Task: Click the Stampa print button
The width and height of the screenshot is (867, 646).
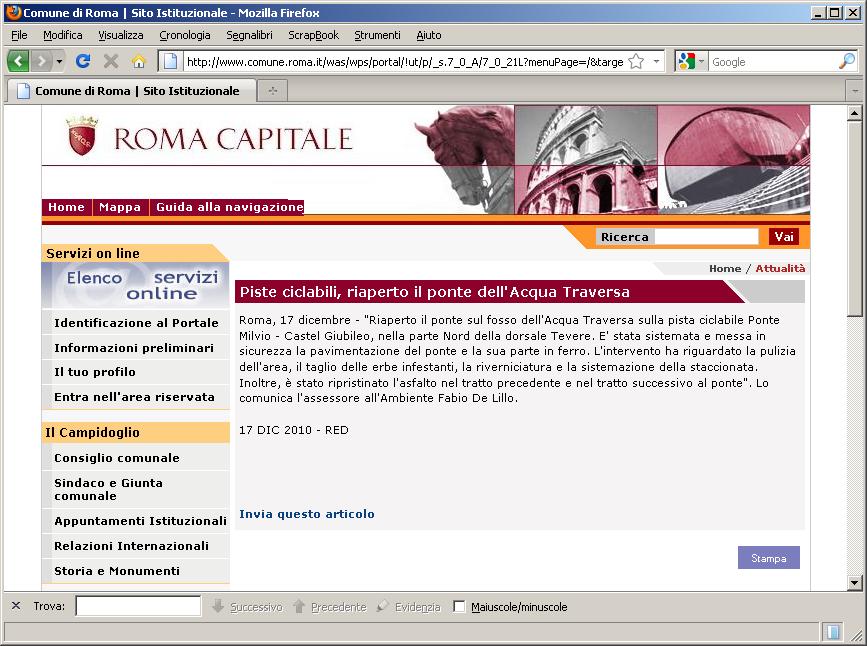Action: 769,558
